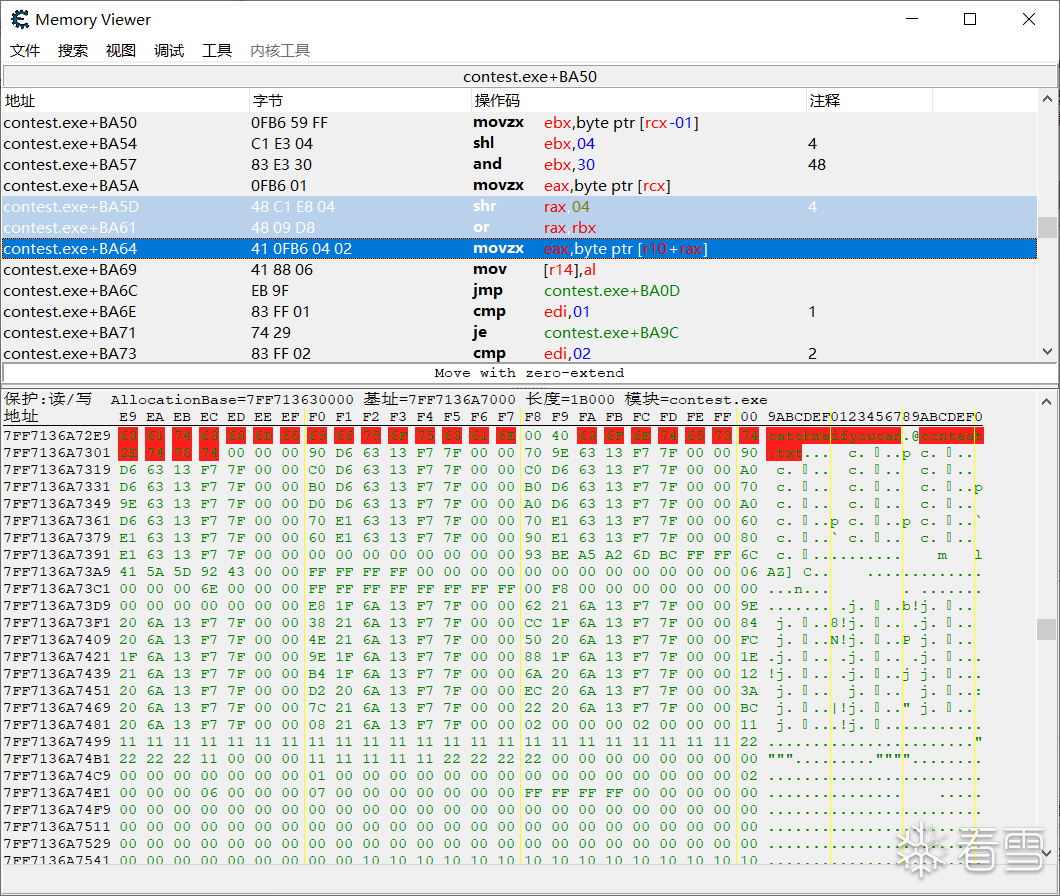Click the comment value 48
The image size is (1060, 896).
pyautogui.click(x=817, y=165)
